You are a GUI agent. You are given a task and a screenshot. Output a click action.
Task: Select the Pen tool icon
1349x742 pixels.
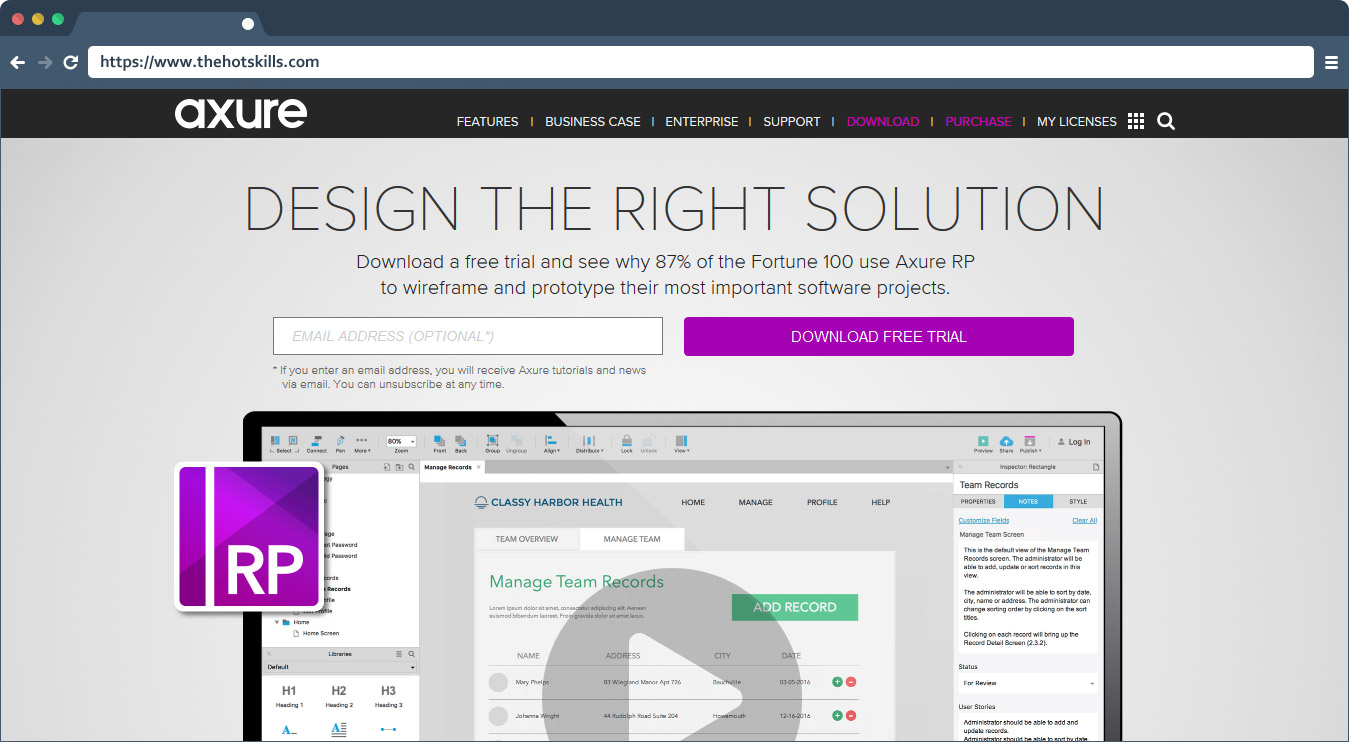point(340,444)
